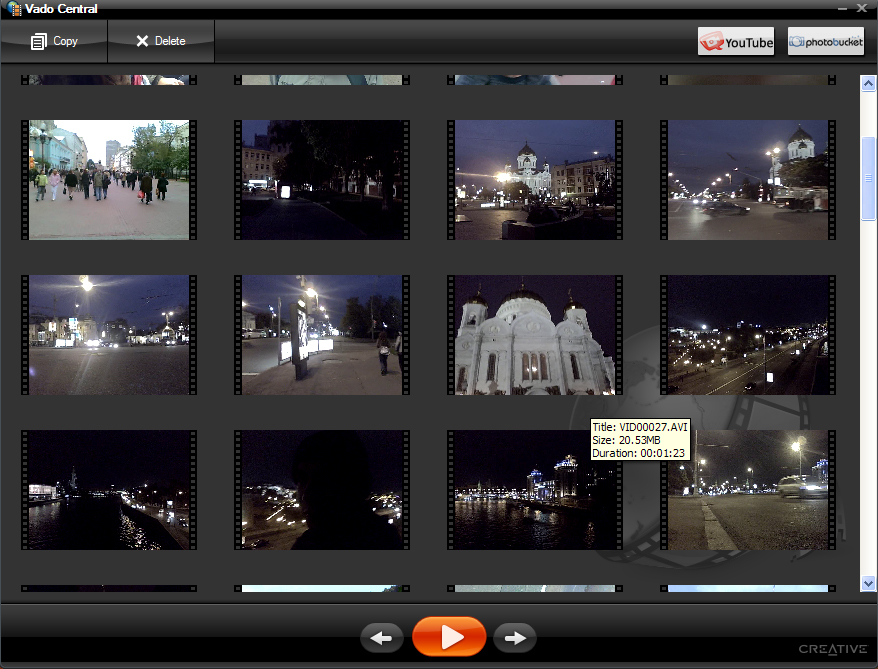This screenshot has width=878, height=669.
Task: Select the white cathedral close-up night thumbnail
Action: point(535,335)
